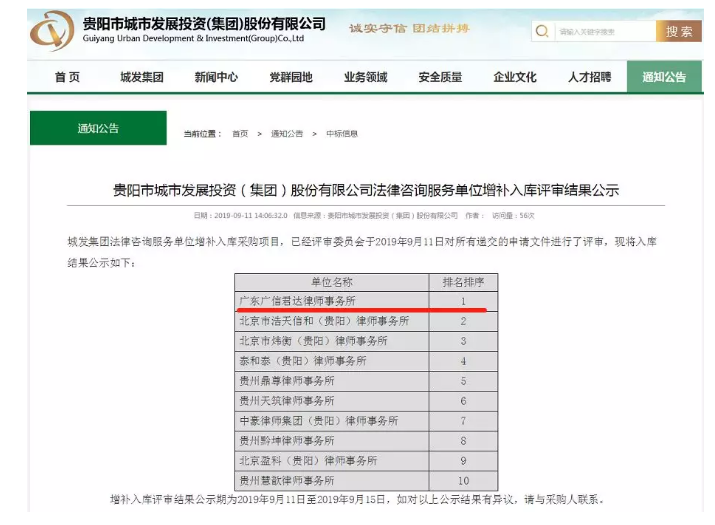Image resolution: width=715 pixels, height=525 pixels.
Task: Click the green 通知公告 sidebar heading
Action: tap(98, 129)
